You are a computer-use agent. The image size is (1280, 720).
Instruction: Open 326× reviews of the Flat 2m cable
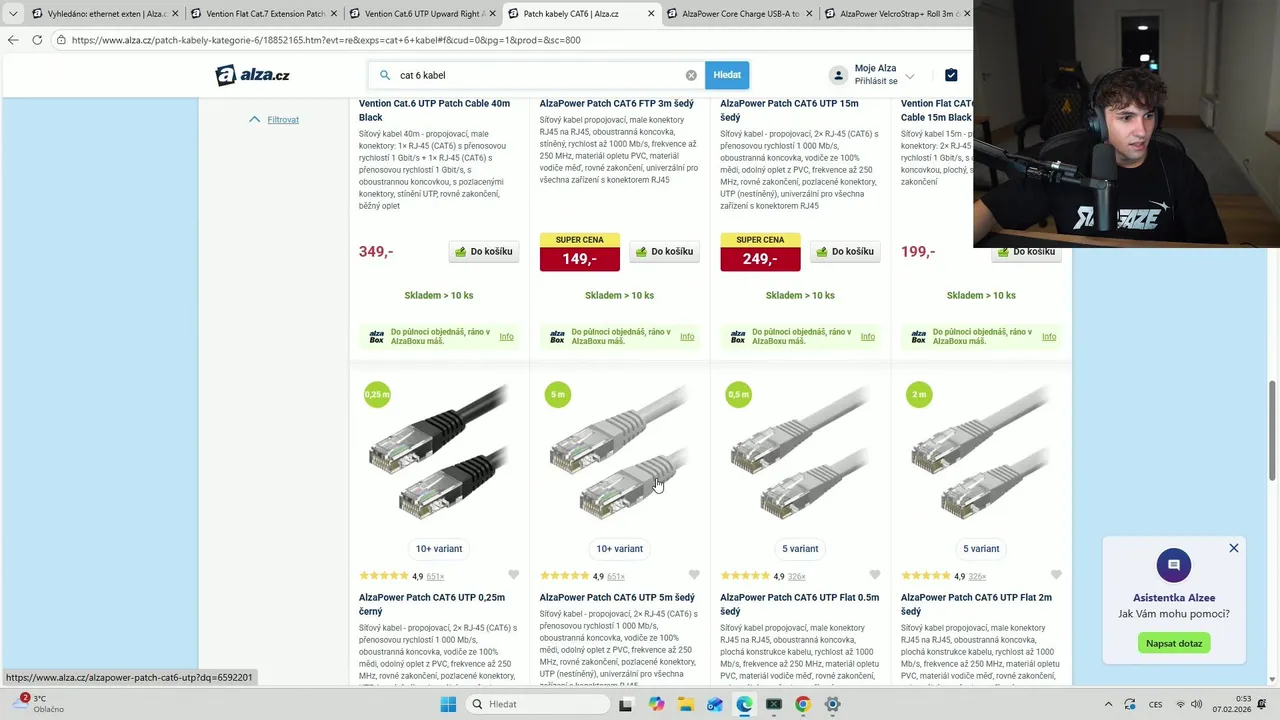click(977, 577)
